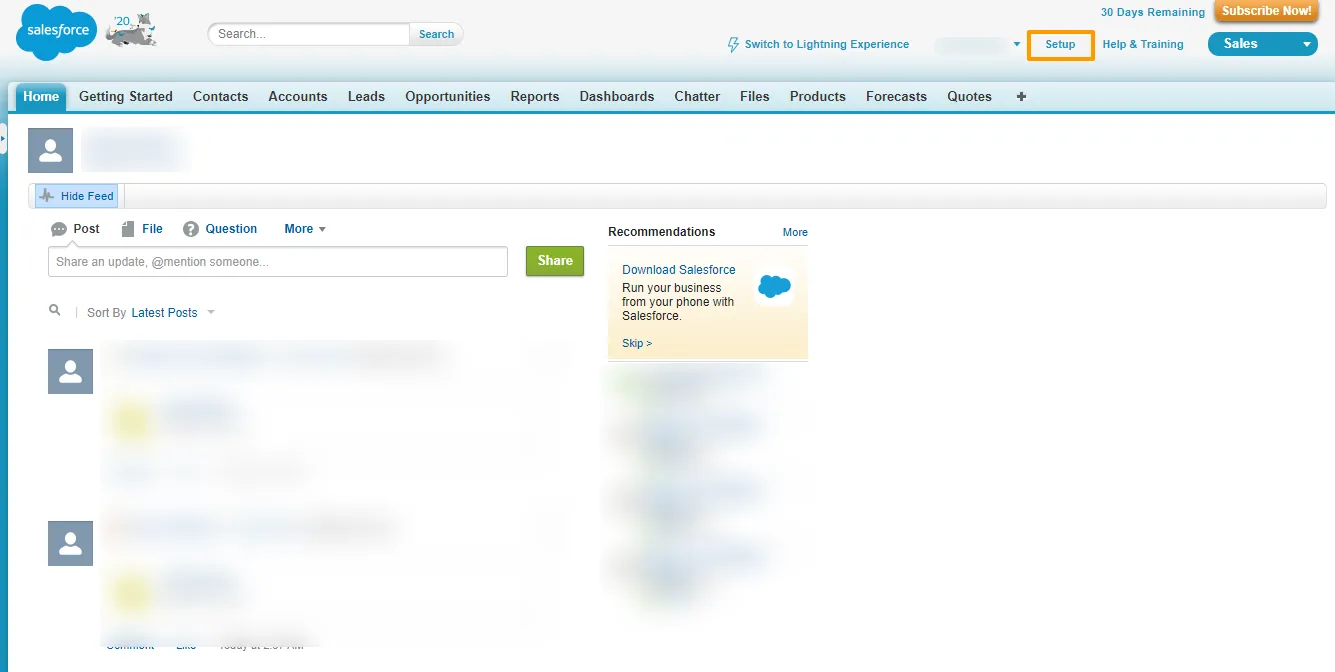This screenshot has width=1335, height=672.
Task: Expand the left sidebar handle
Action: pos(3,138)
